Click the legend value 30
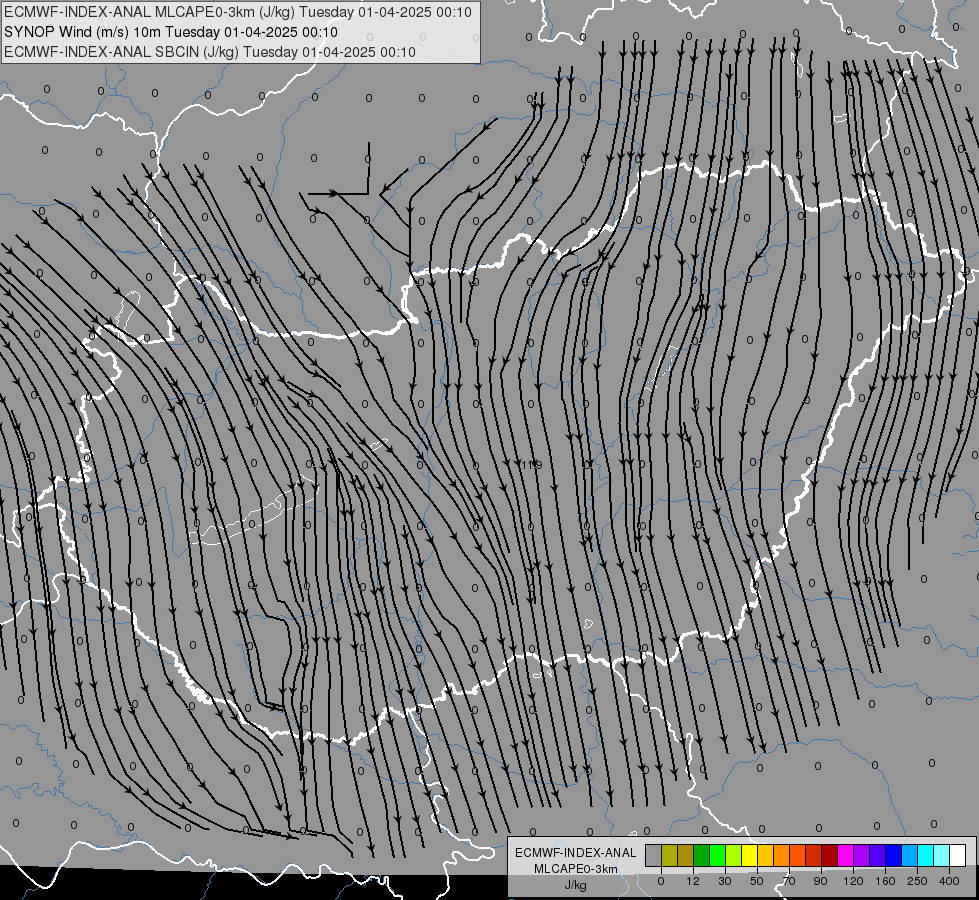 725,881
